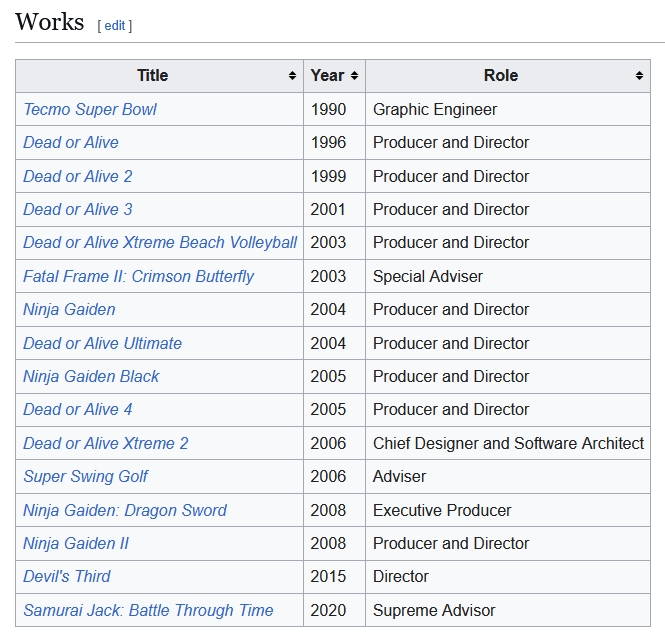Open the Ninja Gaiden link (2004)
The width and height of the screenshot is (665, 640).
pos(69,310)
